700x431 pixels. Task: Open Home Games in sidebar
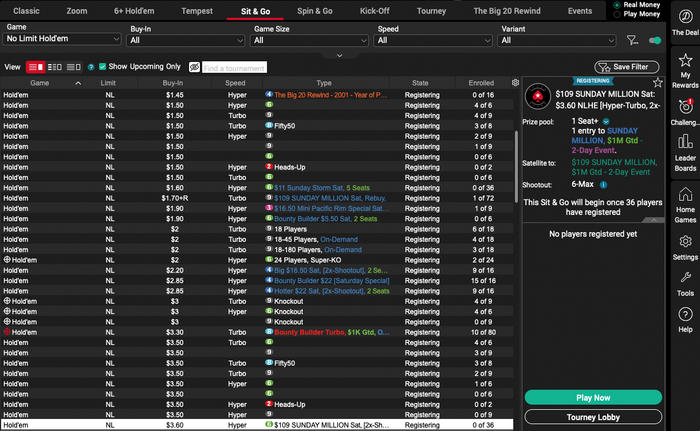click(685, 200)
